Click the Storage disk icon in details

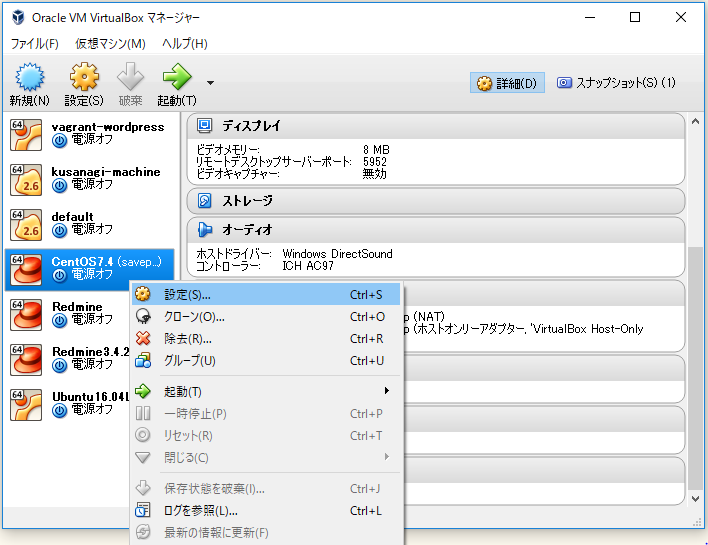tap(205, 200)
